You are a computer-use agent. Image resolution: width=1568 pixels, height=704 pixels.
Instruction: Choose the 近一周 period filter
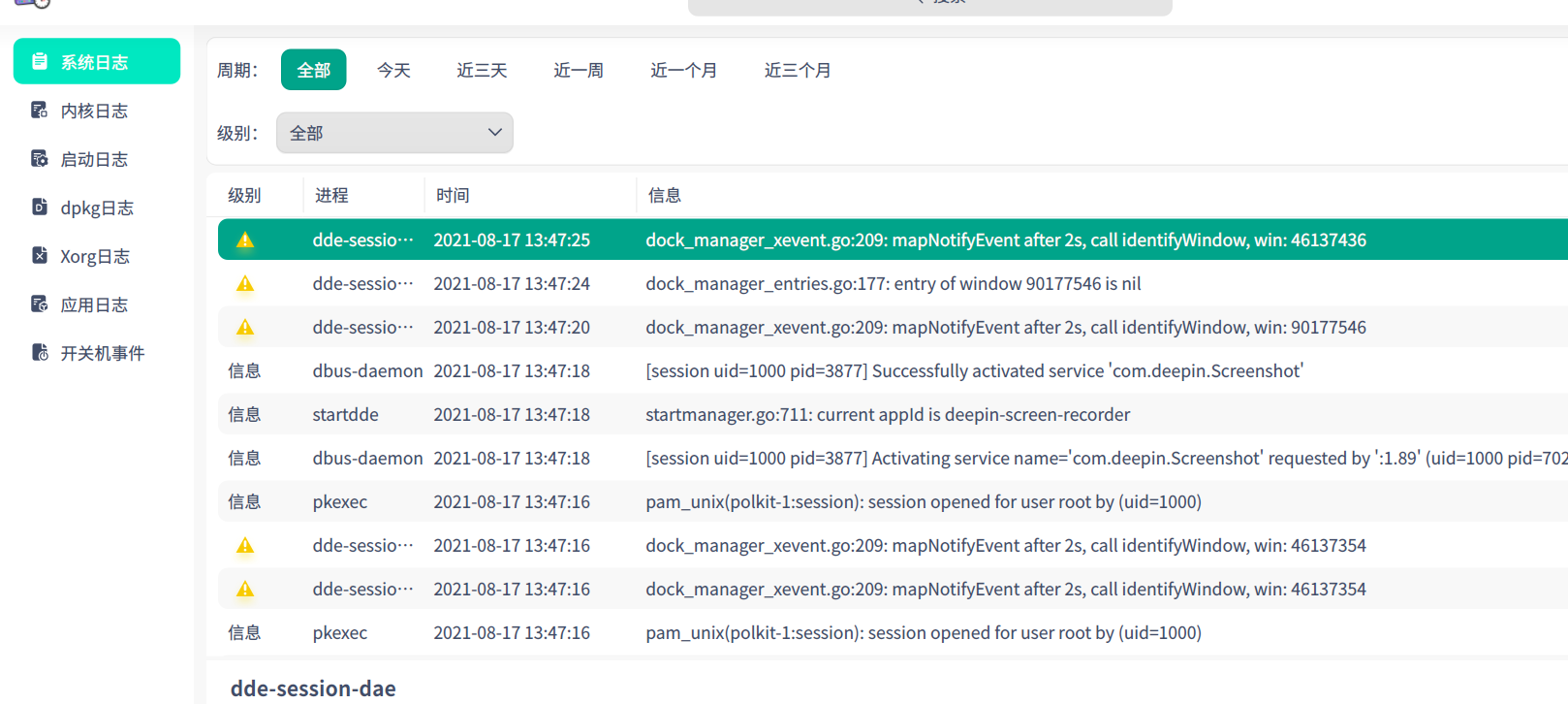[x=579, y=70]
